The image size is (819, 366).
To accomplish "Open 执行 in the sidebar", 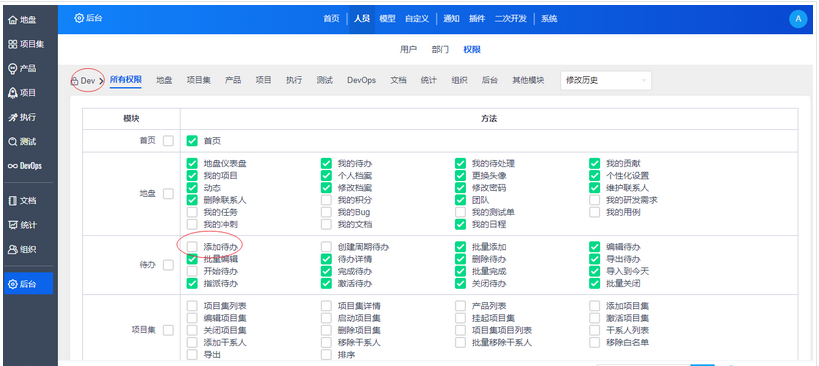I will [x=22, y=117].
